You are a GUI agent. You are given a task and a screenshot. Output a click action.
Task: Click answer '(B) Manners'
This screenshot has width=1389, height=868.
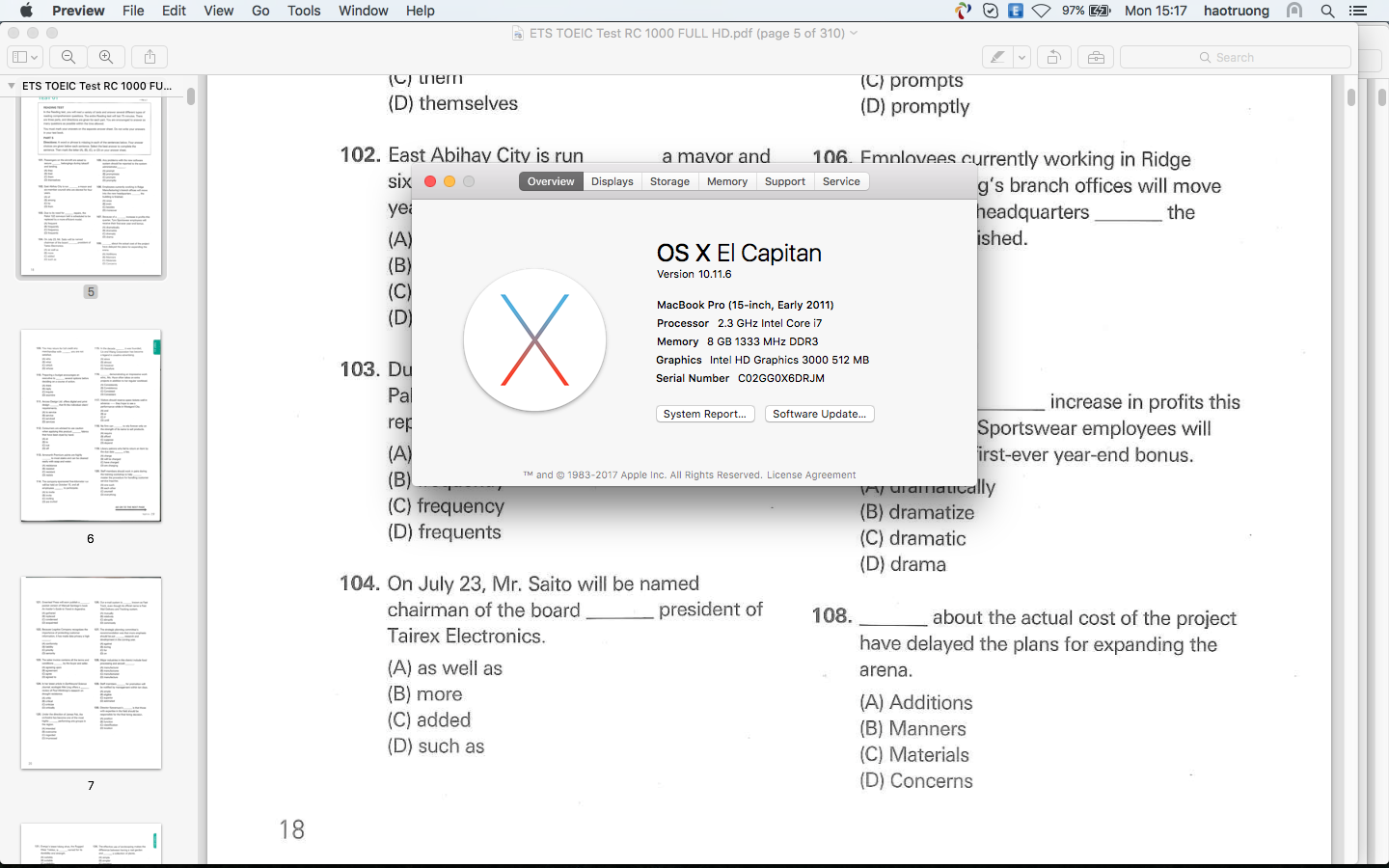912,729
